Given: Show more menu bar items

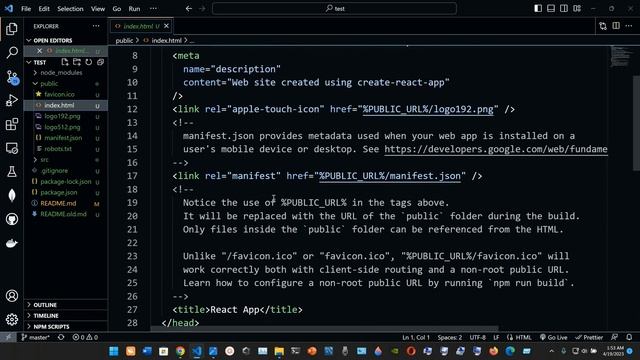Looking at the screenshot, I should tap(153, 9).
